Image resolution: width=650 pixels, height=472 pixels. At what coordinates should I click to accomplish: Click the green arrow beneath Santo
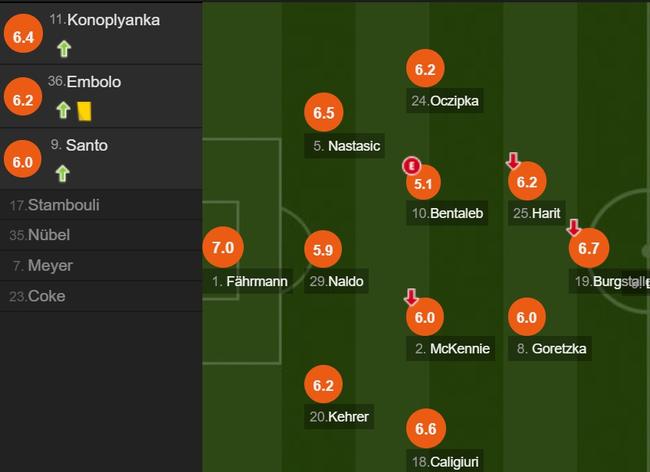click(x=63, y=174)
